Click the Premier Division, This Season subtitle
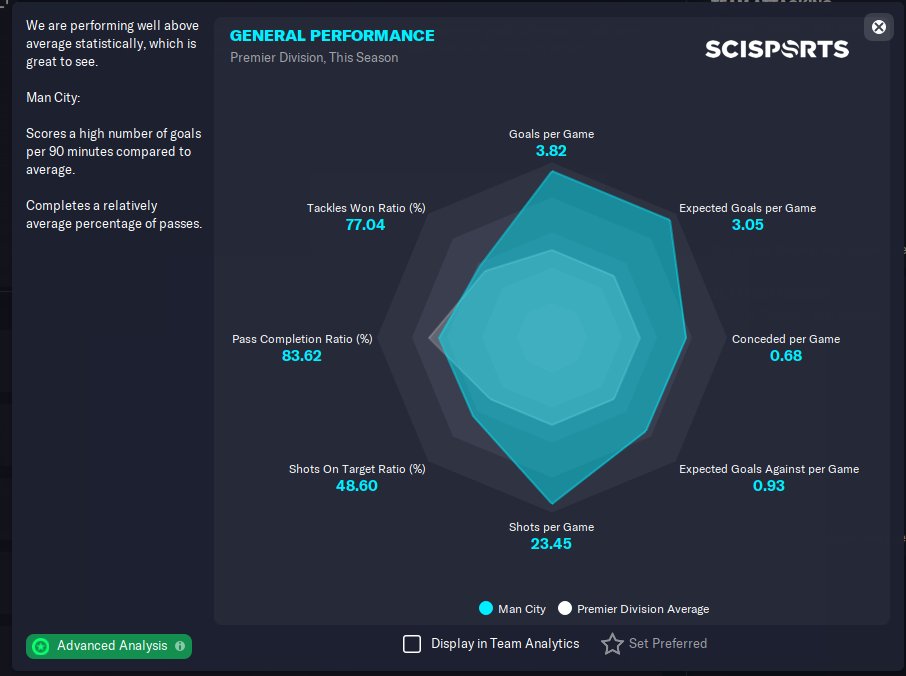The height and width of the screenshot is (676, 906). pos(314,58)
